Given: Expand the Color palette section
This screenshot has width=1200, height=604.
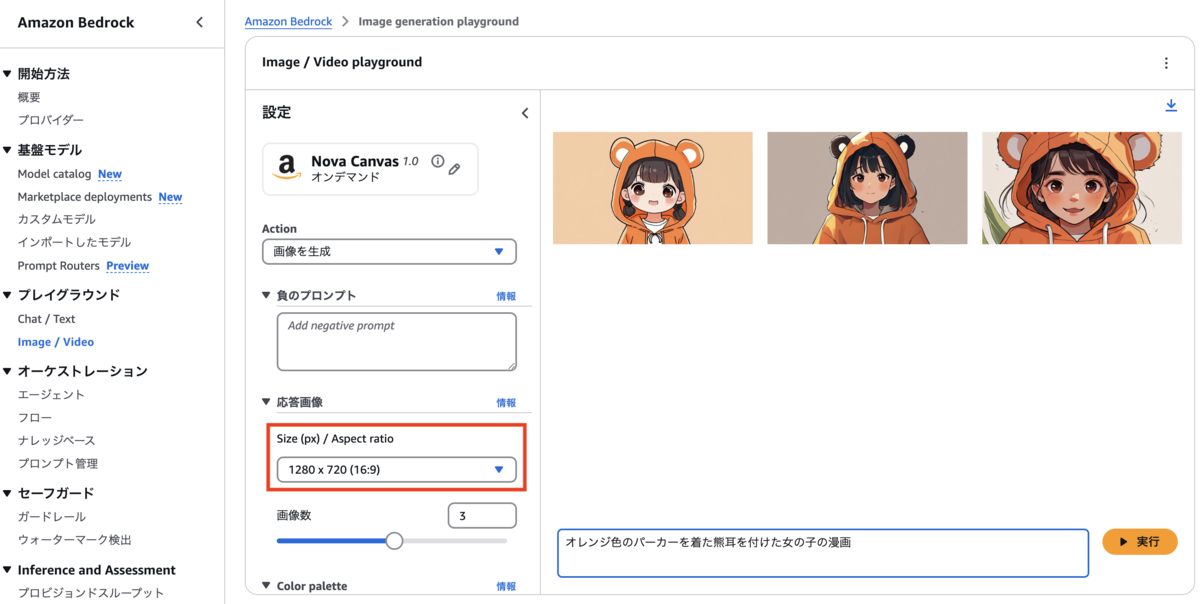Looking at the screenshot, I should (266, 586).
